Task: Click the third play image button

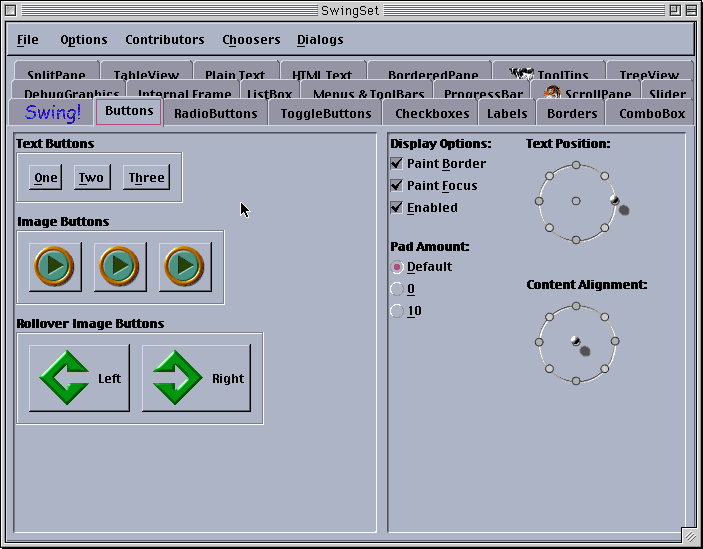Action: point(184,267)
